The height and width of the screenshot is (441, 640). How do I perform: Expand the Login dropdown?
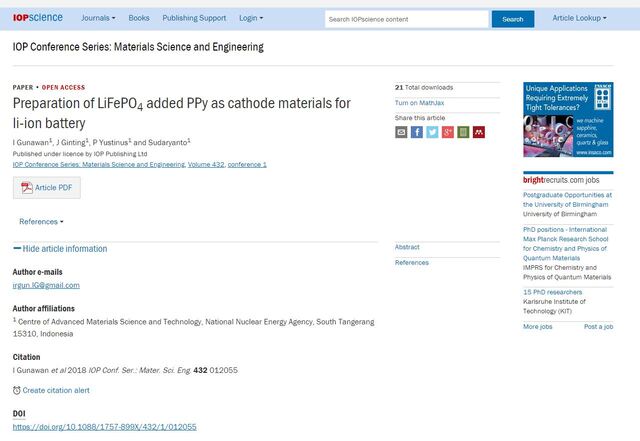pos(251,18)
